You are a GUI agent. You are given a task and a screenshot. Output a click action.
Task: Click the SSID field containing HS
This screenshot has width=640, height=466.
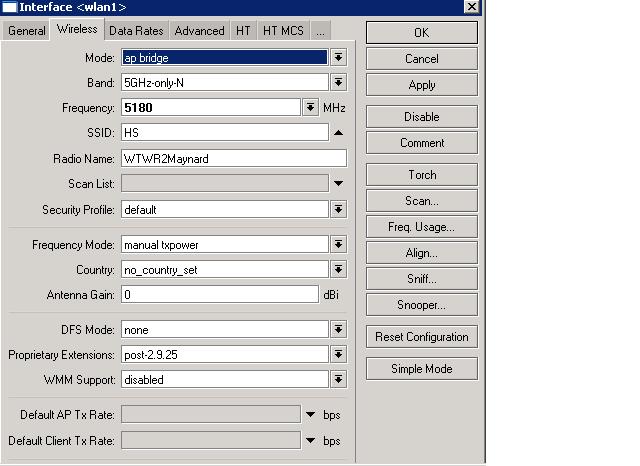click(x=224, y=133)
